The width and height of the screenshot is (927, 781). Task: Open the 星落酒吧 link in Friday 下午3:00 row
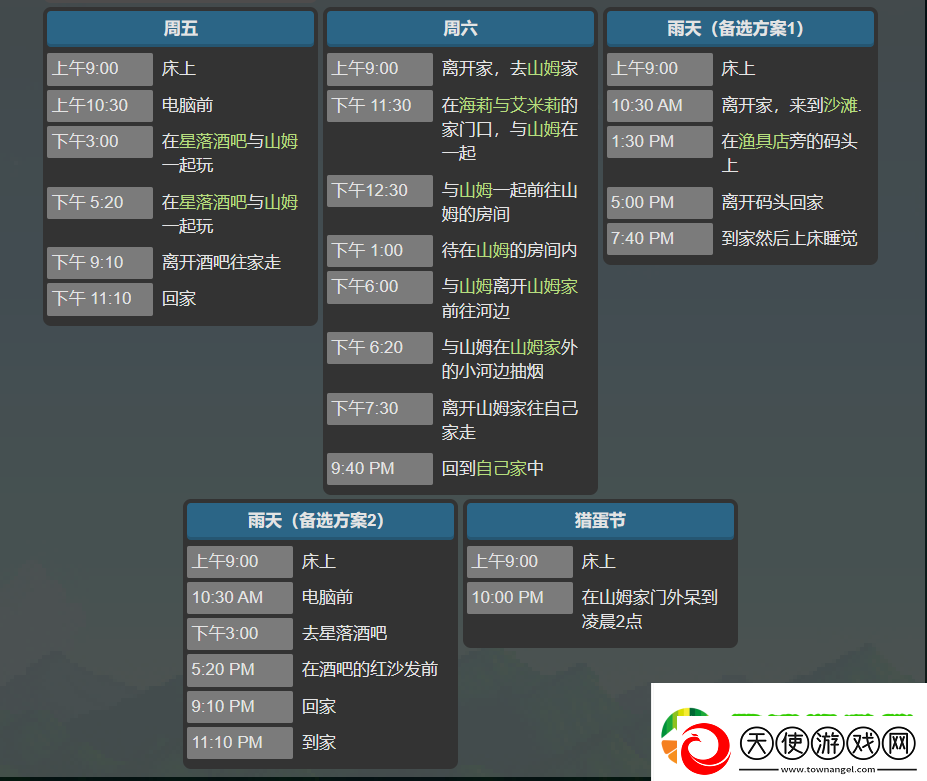(x=213, y=141)
